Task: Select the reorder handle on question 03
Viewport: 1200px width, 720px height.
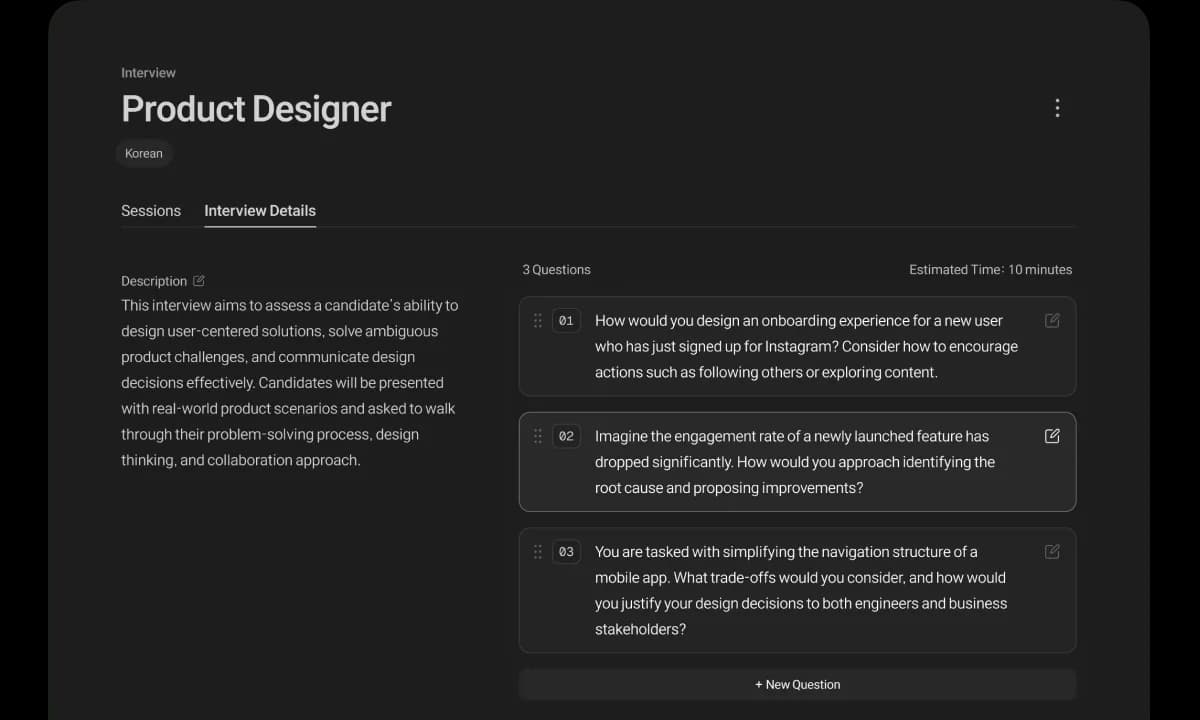Action: (538, 552)
